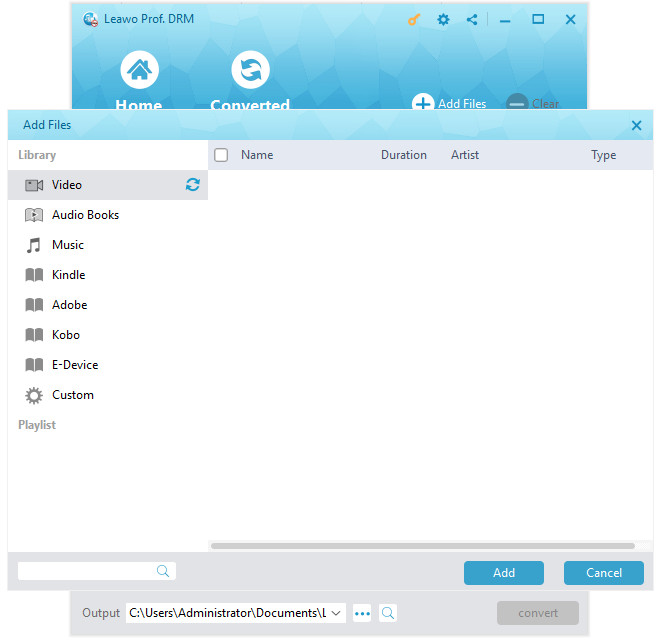Open the Converted icon button
This screenshot has height=640, width=664.
pyautogui.click(x=250, y=69)
